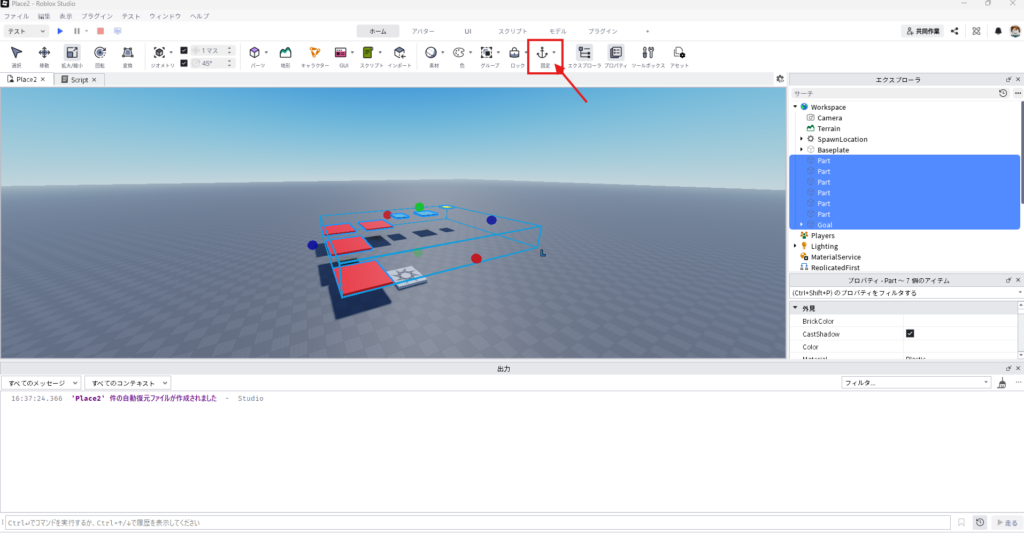Image resolution: width=1024 pixels, height=549 pixels.
Task: Click the 共同作業 collaborate button
Action: [922, 31]
